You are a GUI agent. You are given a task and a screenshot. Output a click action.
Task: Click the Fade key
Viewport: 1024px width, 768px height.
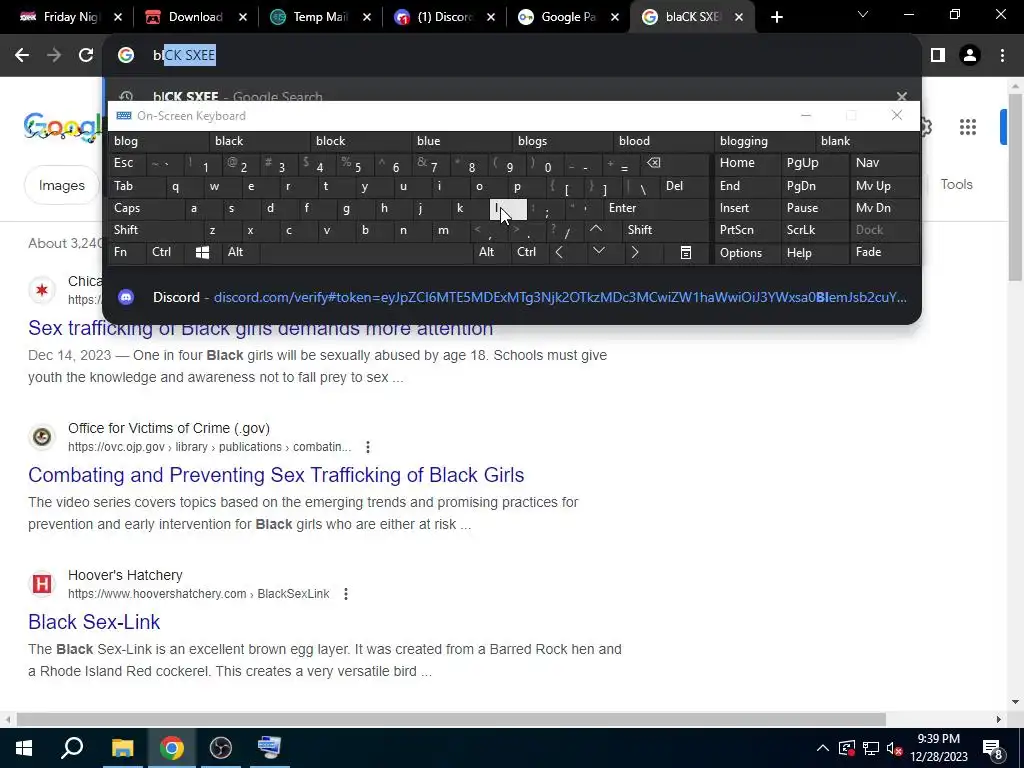pyautogui.click(x=884, y=252)
